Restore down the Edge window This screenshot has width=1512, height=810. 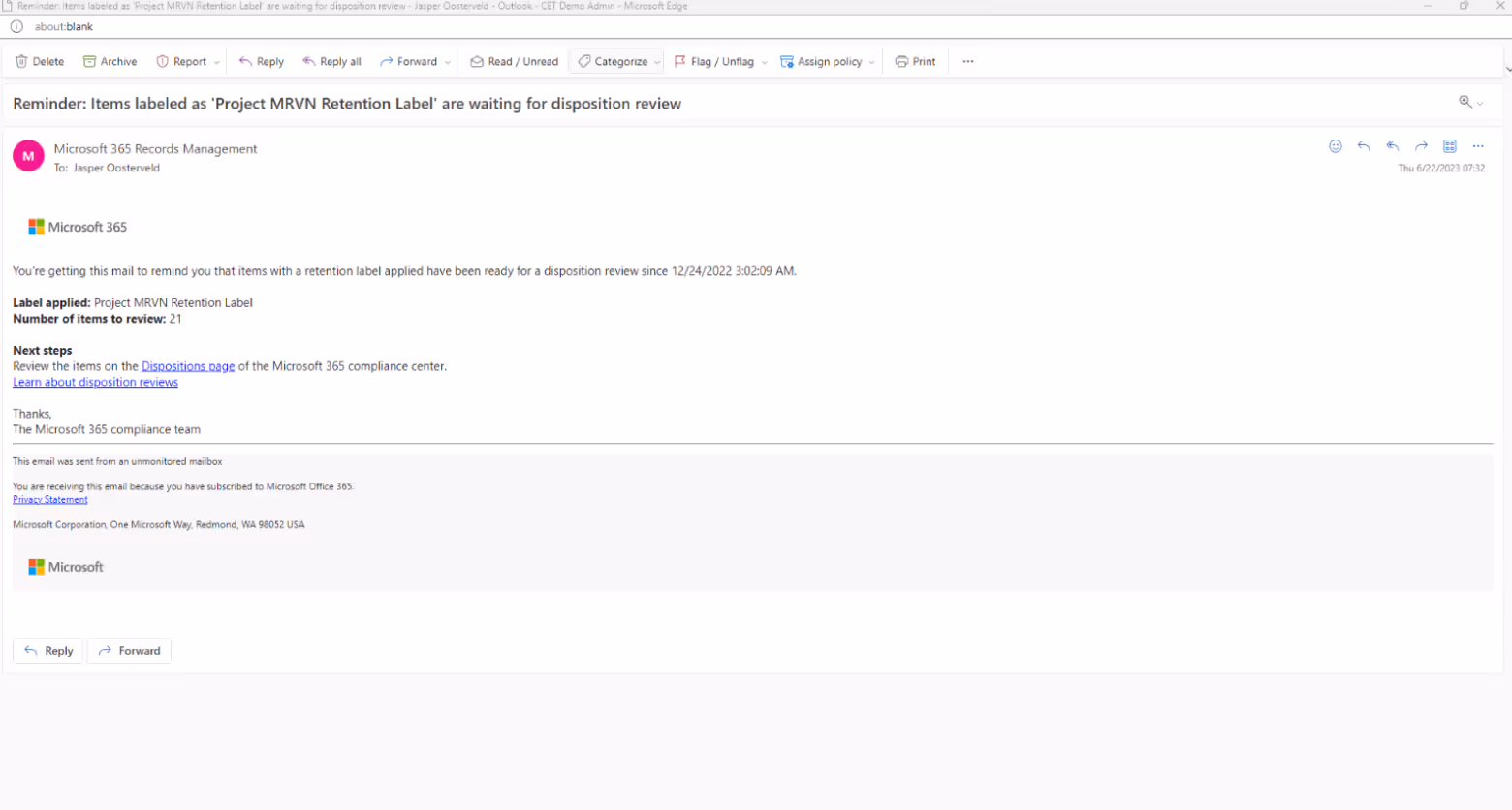(1464, 6)
